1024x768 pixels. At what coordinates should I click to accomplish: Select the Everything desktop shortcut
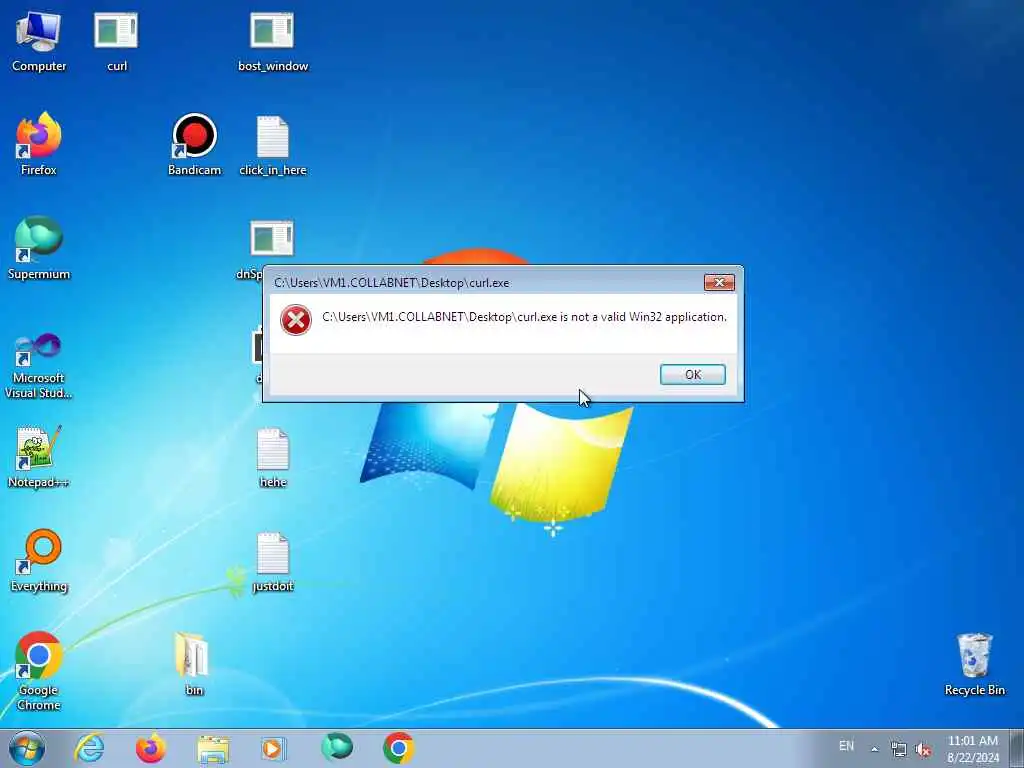[x=39, y=560]
